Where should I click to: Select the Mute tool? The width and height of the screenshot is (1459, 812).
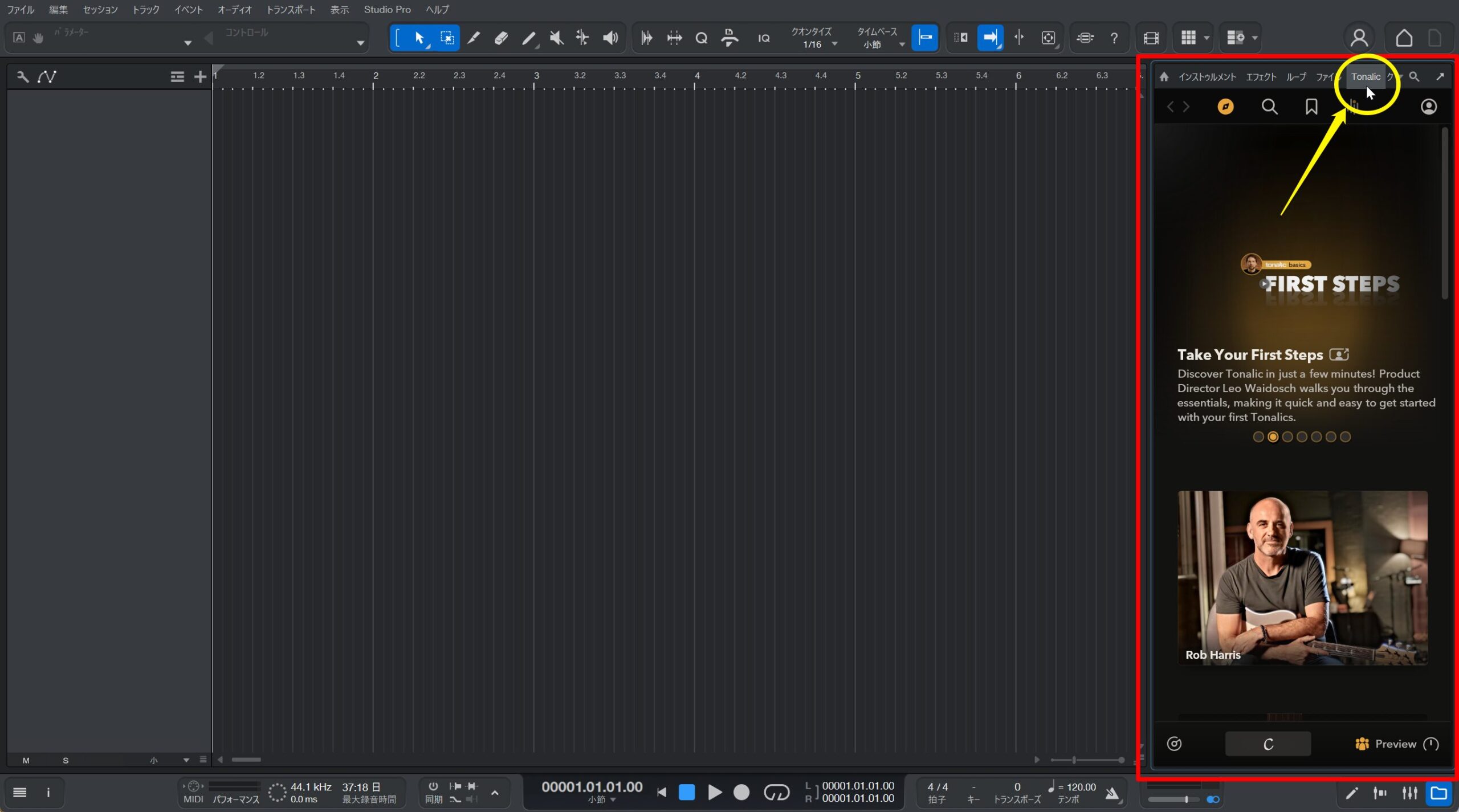coord(556,38)
